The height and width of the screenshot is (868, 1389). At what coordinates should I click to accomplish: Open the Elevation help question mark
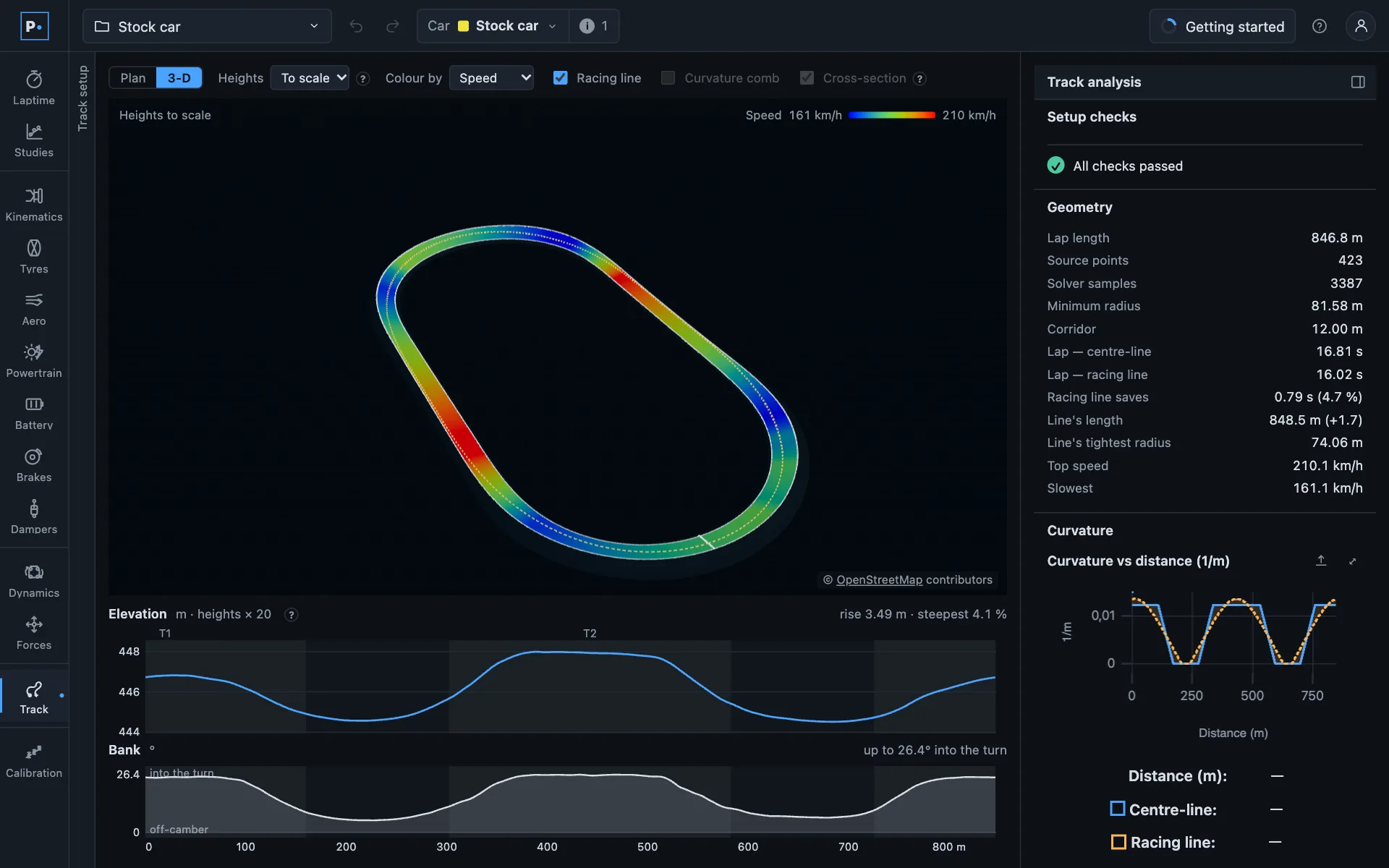pos(291,614)
